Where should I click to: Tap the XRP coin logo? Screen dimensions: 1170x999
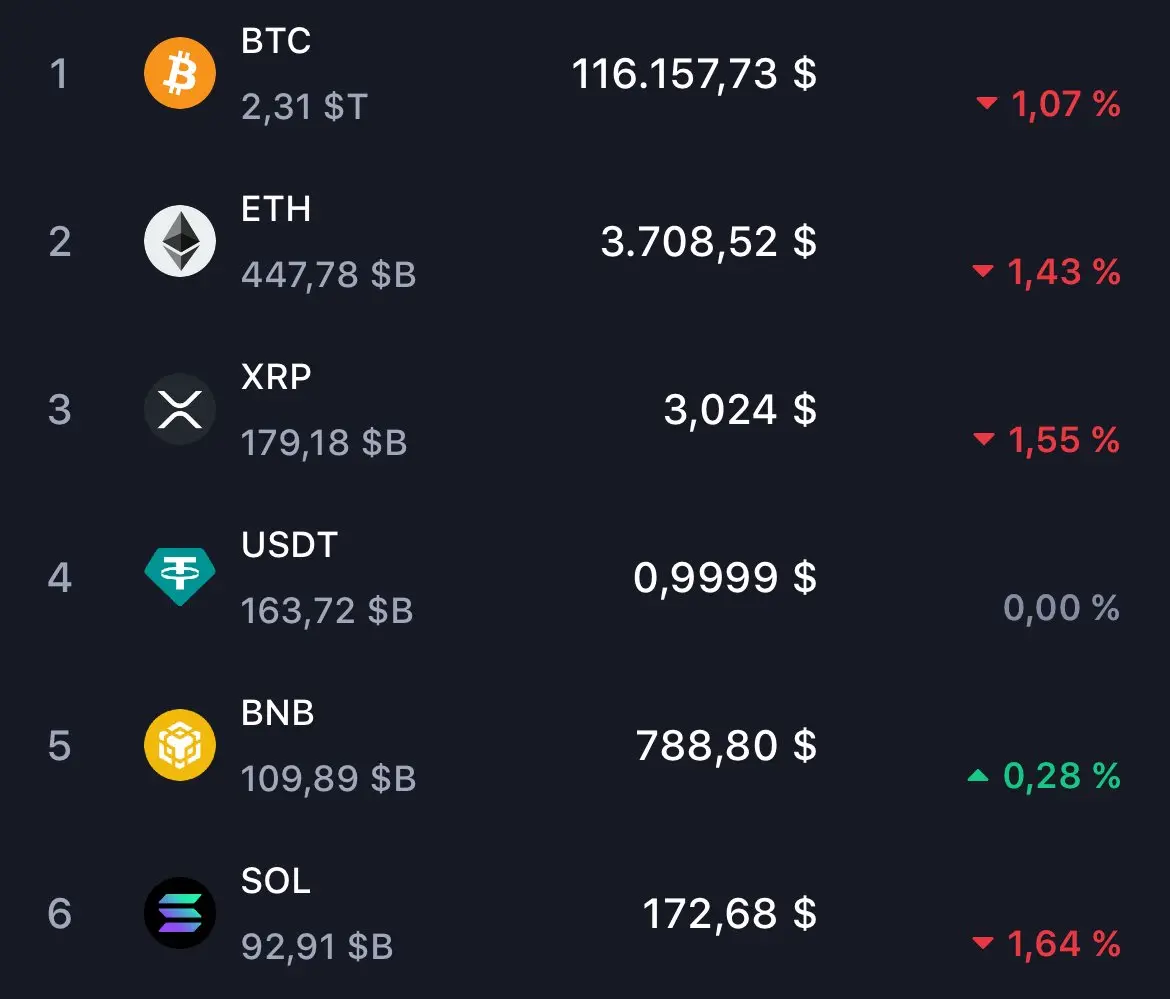pyautogui.click(x=180, y=409)
